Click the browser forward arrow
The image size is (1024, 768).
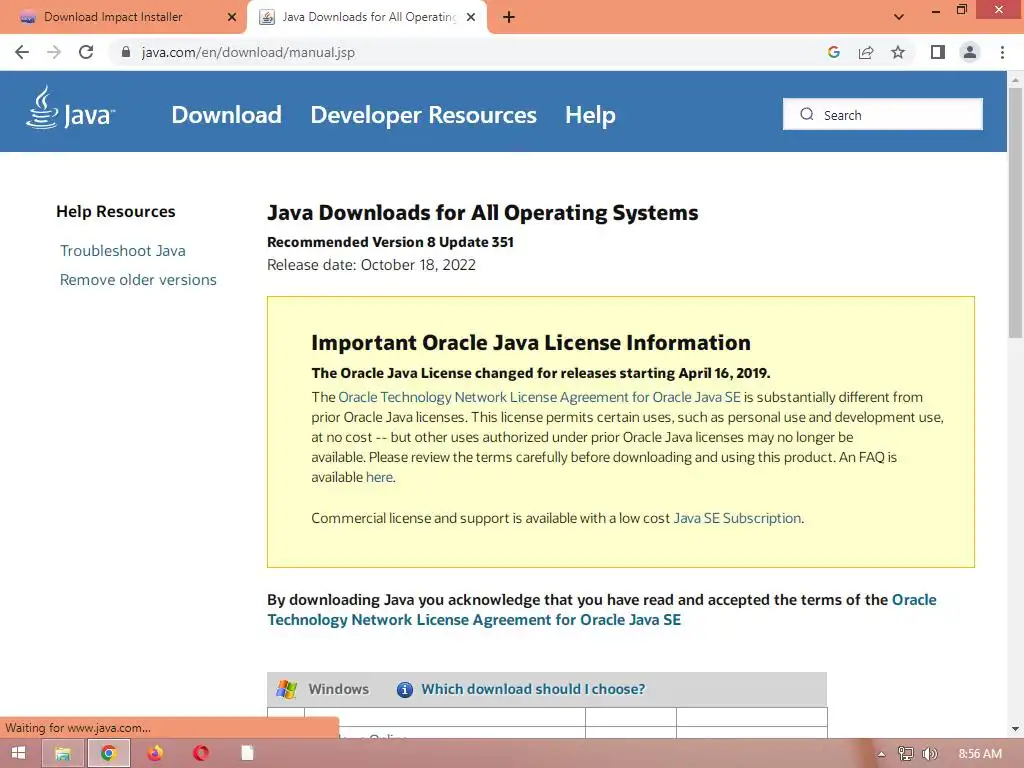pyautogui.click(x=54, y=52)
